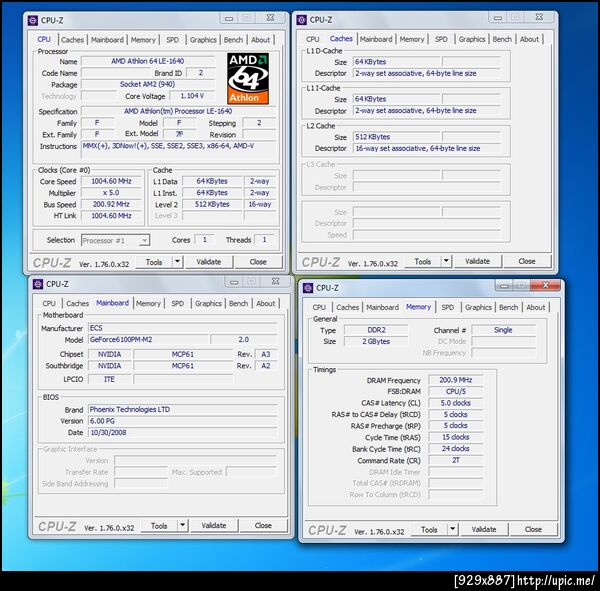Click the CPU-Z app icon in the Memory window title bar
Viewport: 600px width, 591px height.
[x=308, y=288]
